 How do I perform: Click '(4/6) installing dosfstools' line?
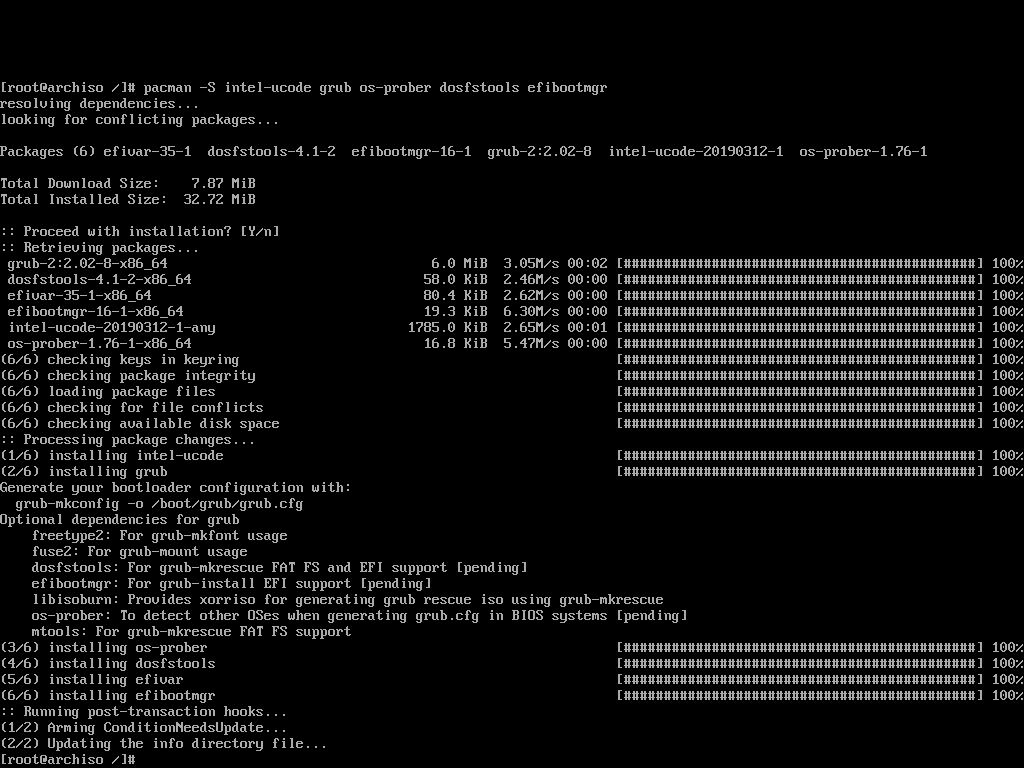click(x=108, y=664)
